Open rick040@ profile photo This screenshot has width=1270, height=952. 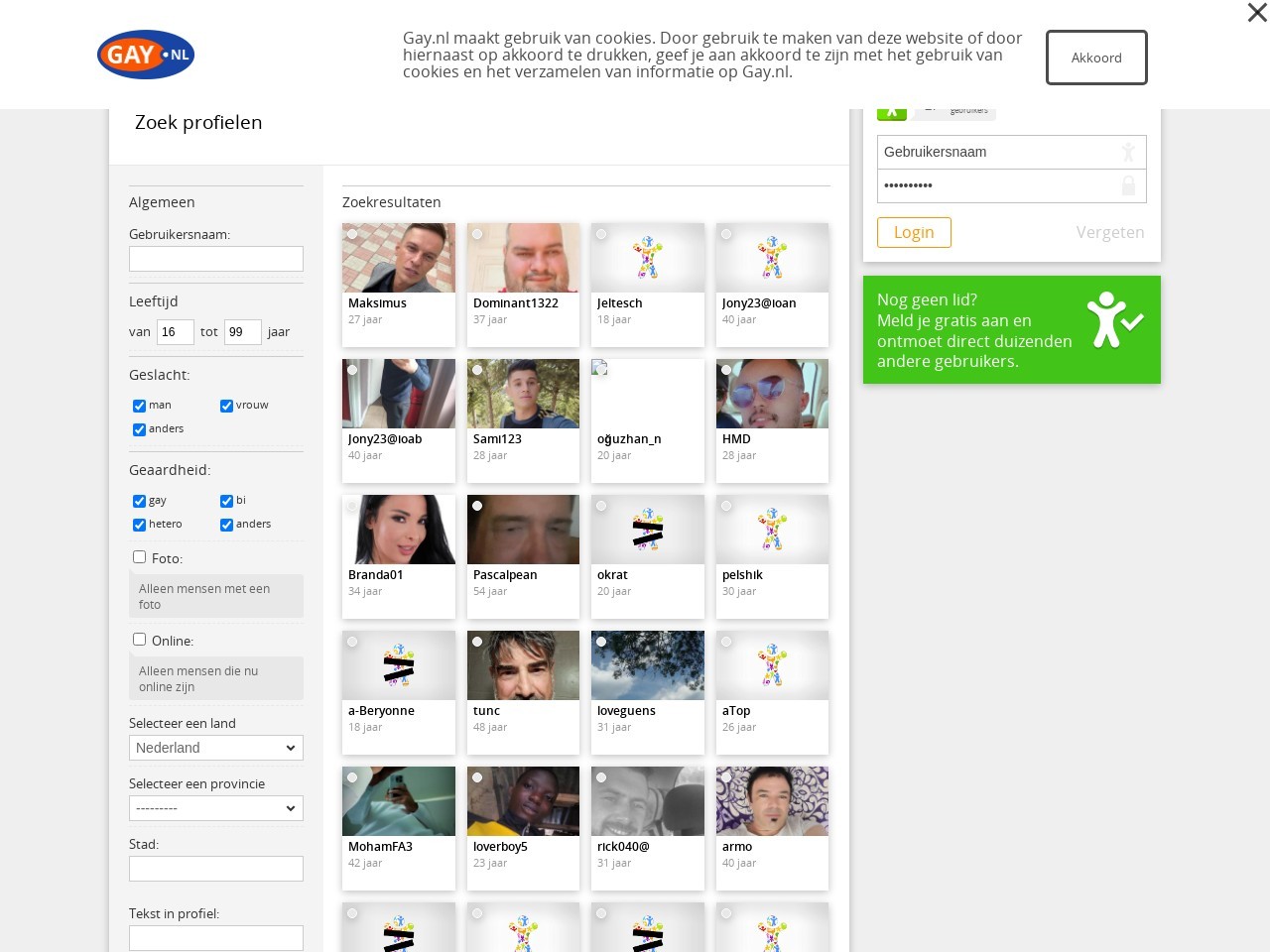(x=648, y=801)
